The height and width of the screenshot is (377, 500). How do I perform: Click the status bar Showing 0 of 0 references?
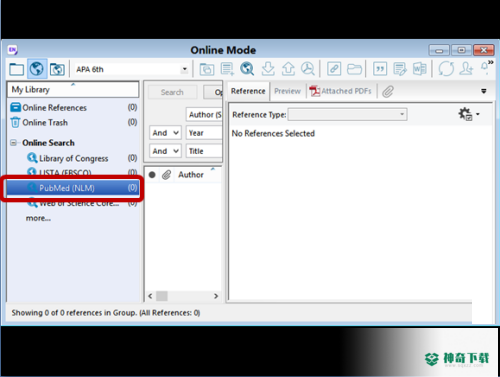[x=106, y=313]
